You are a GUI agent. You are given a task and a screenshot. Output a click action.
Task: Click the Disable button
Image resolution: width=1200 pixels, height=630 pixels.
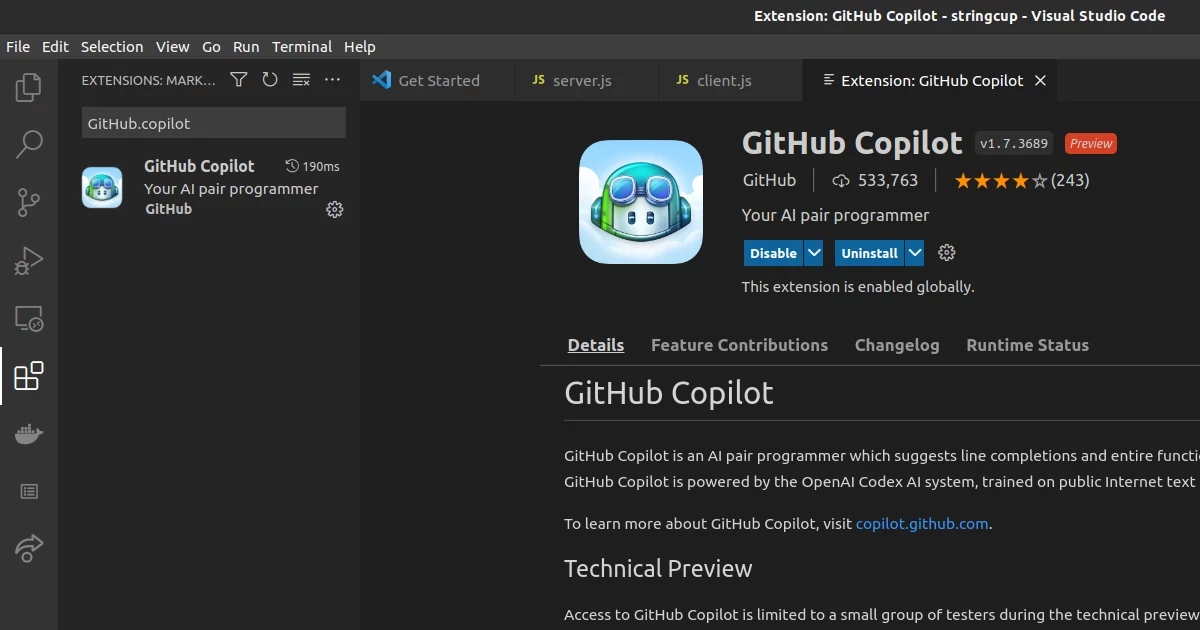click(x=774, y=253)
